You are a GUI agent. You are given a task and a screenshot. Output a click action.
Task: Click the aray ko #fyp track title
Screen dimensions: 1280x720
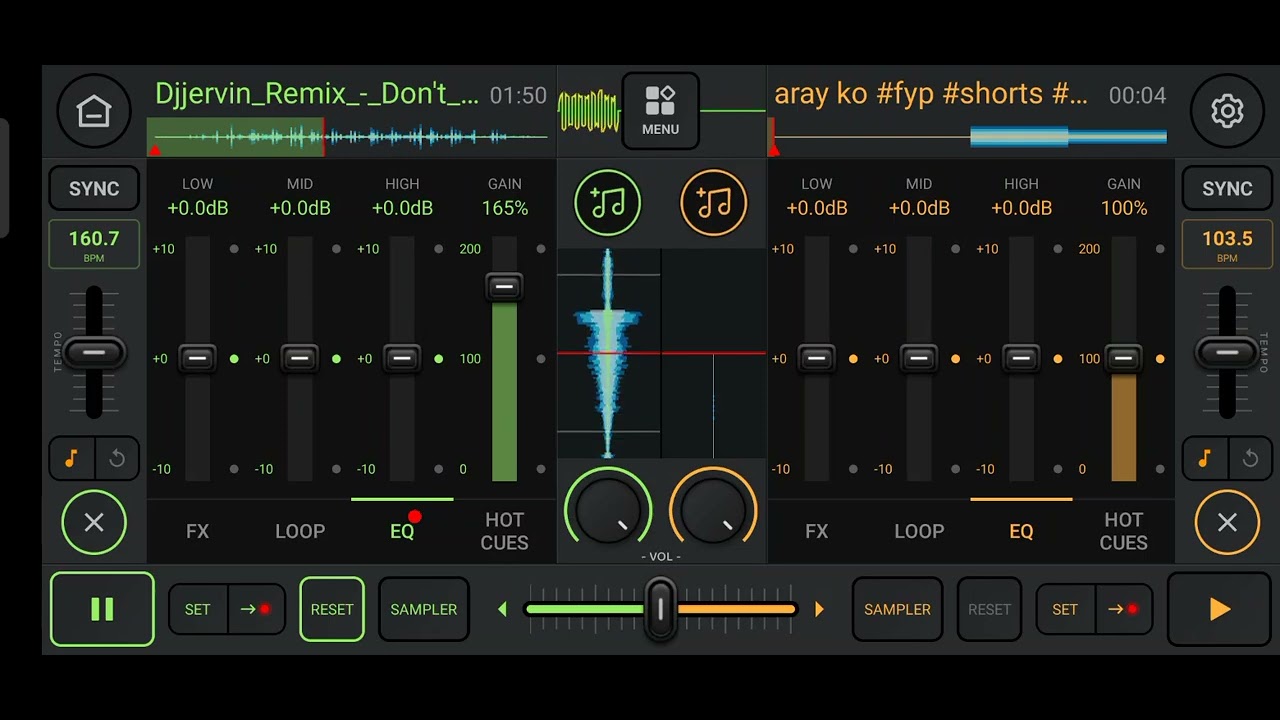pyautogui.click(x=931, y=94)
